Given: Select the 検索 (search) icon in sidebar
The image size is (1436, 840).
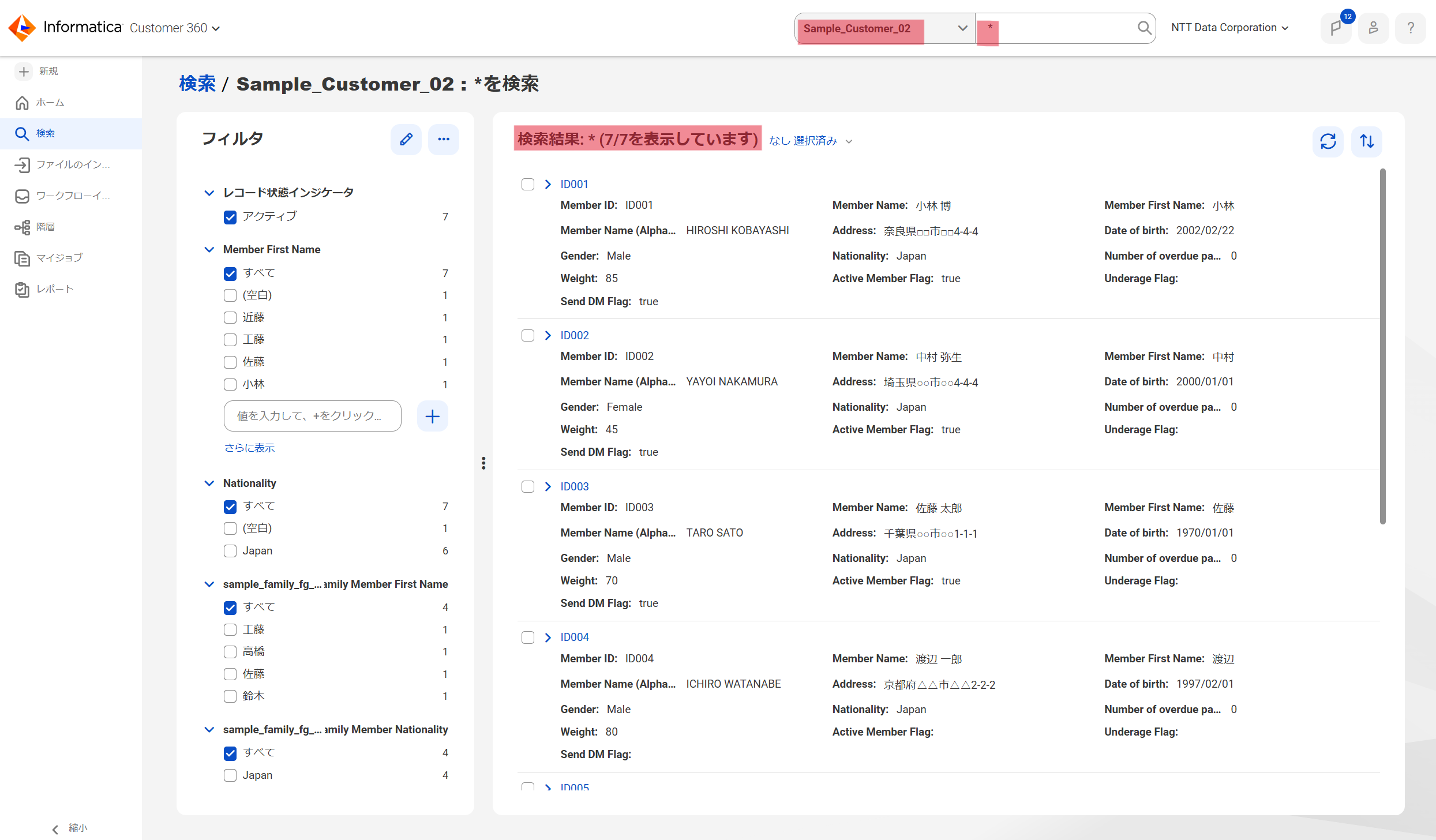Looking at the screenshot, I should click(x=23, y=133).
